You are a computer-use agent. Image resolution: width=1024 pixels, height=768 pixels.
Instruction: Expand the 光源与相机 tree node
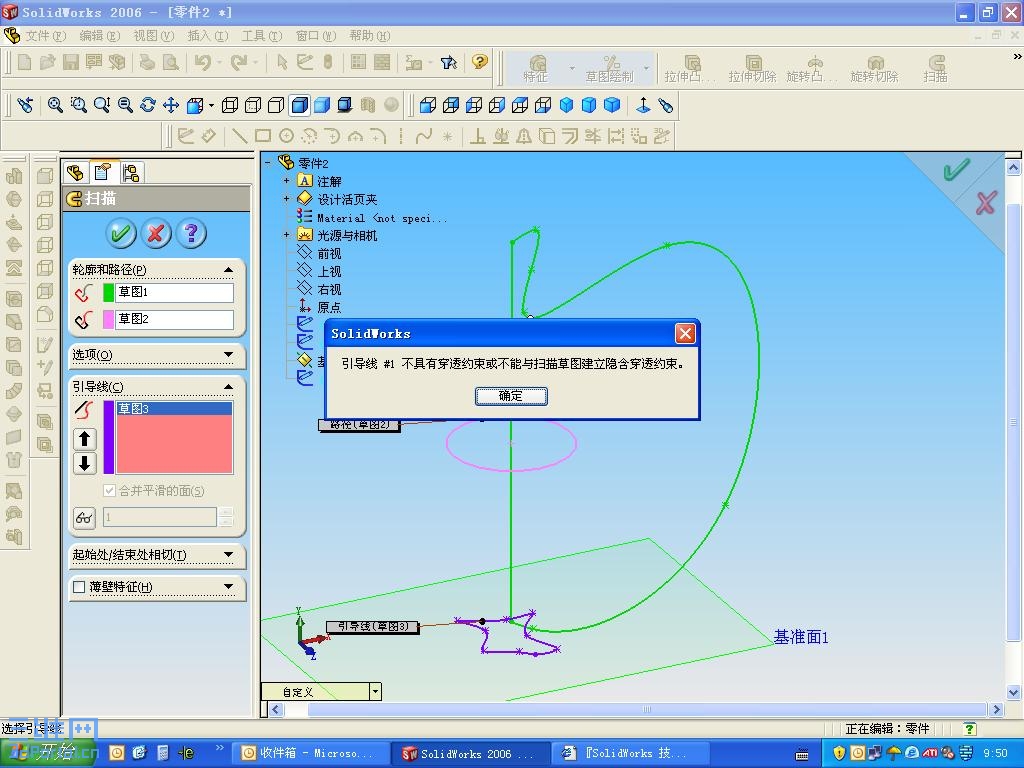click(286, 234)
